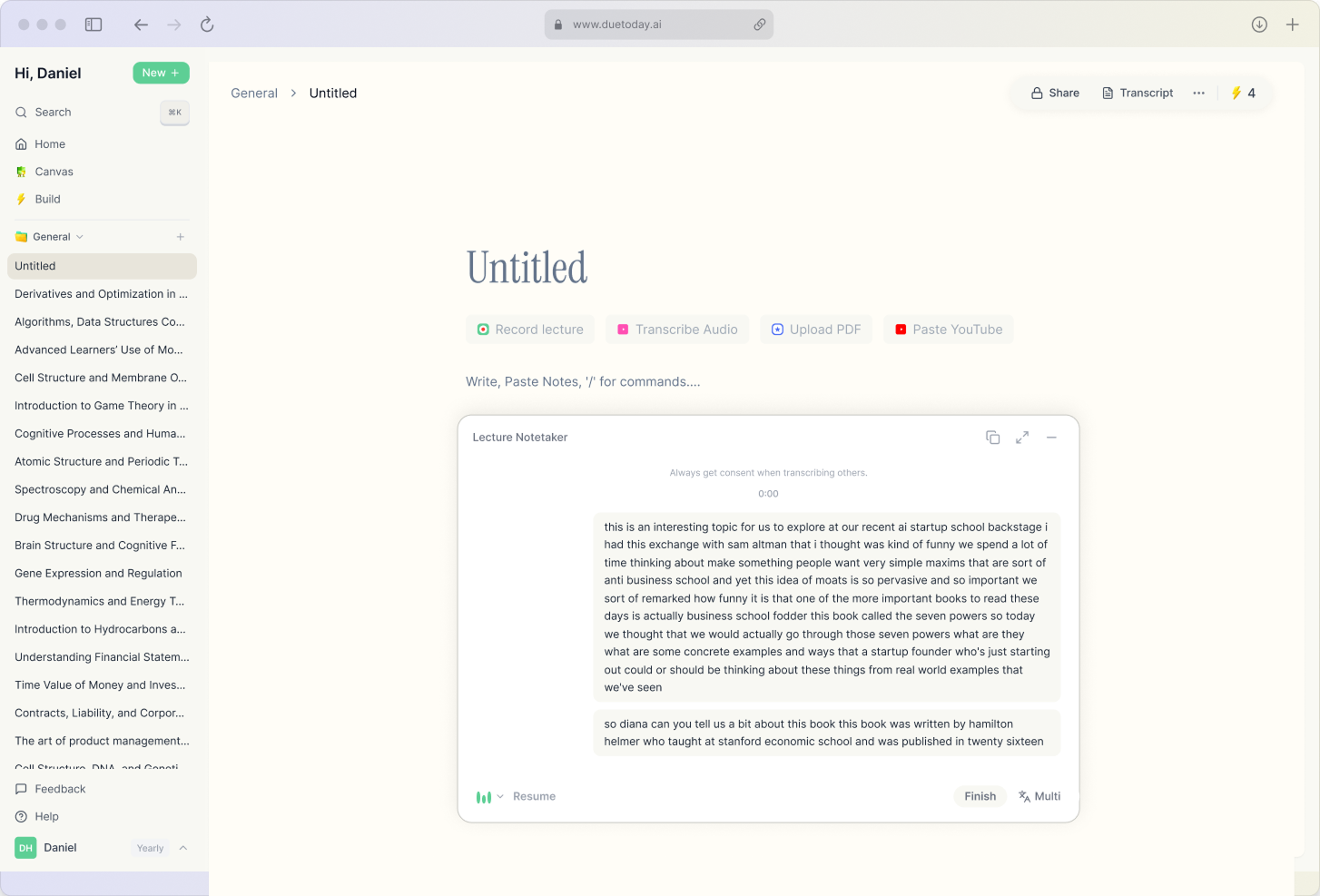Viewport: 1320px width, 896px height.
Task: Click the Finish recording button
Action: [x=980, y=796]
